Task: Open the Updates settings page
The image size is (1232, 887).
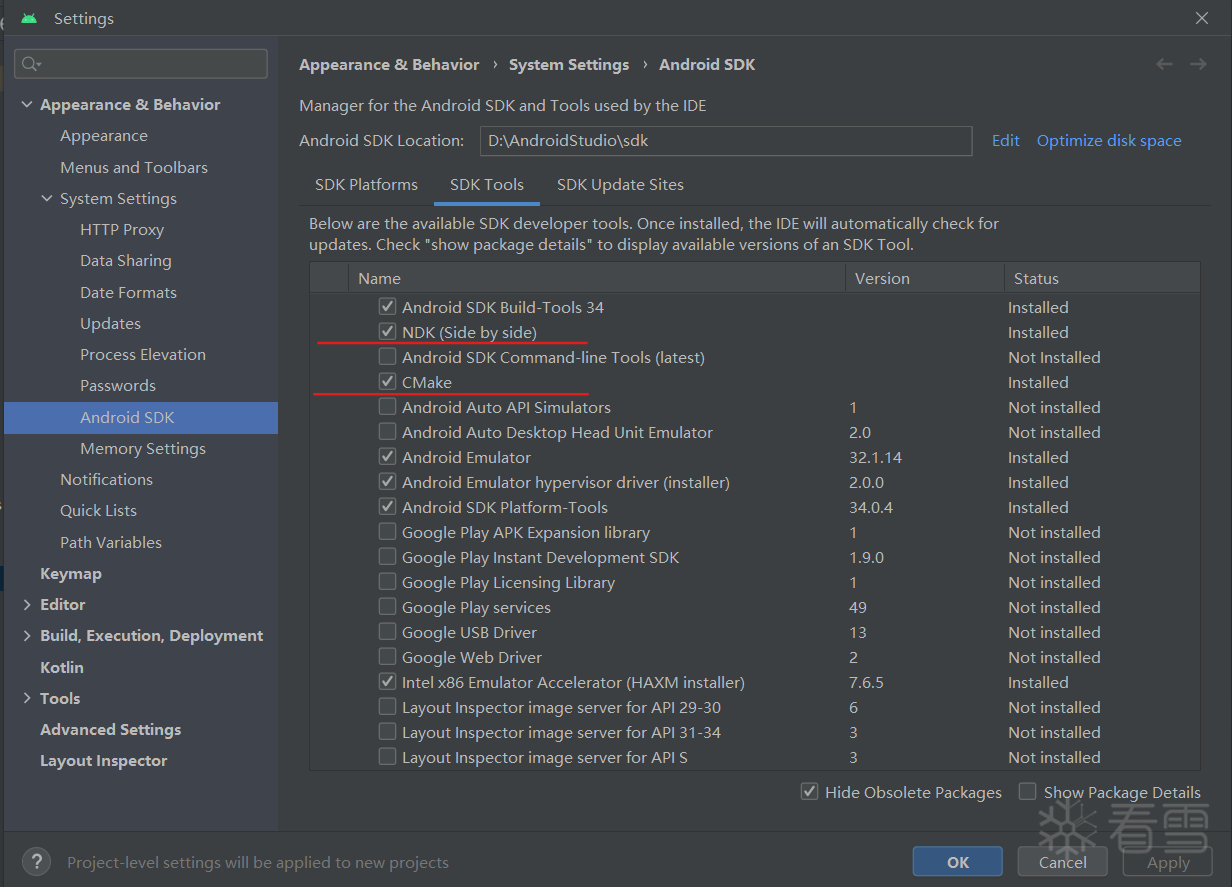Action: pos(110,324)
